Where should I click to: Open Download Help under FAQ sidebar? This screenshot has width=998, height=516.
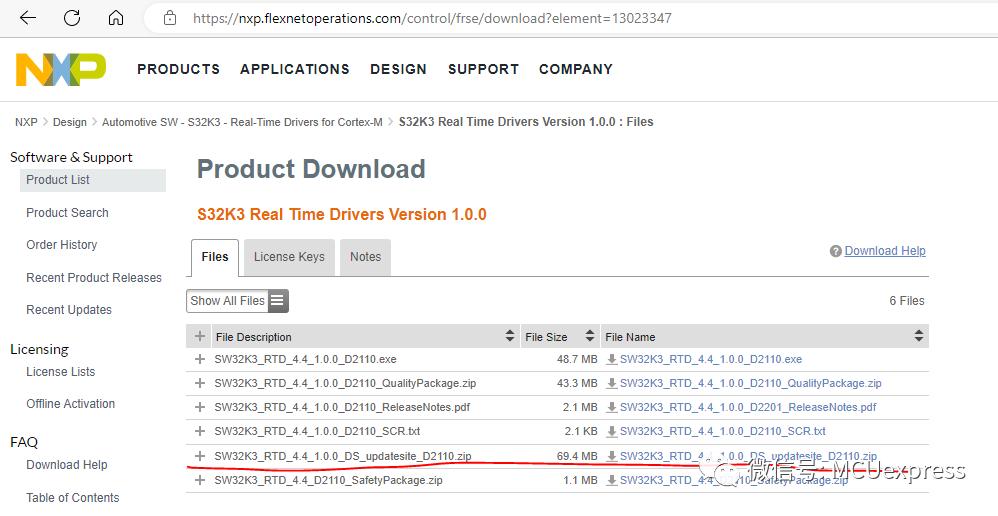[x=66, y=465]
